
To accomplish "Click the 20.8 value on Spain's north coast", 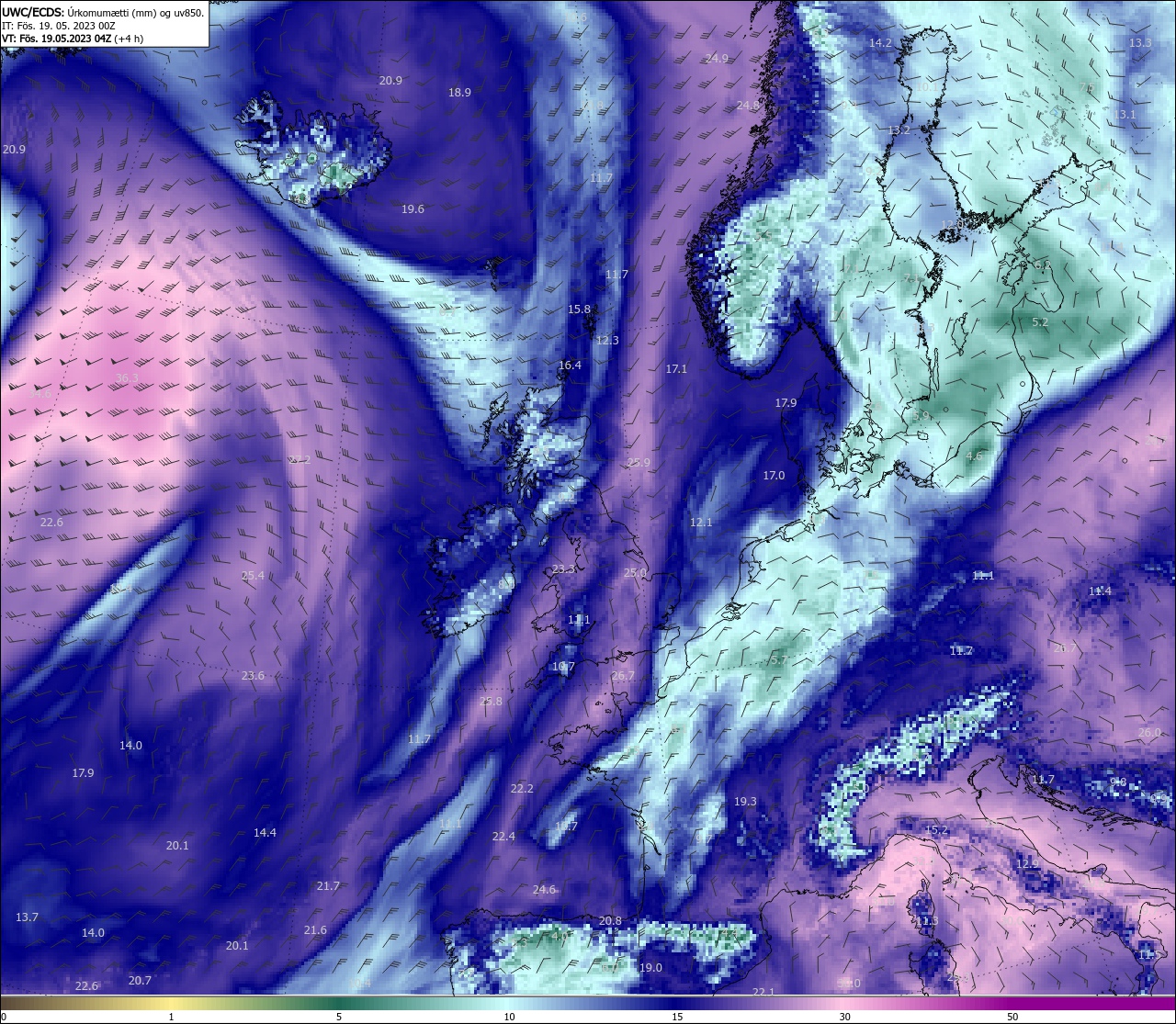I will (610, 921).
